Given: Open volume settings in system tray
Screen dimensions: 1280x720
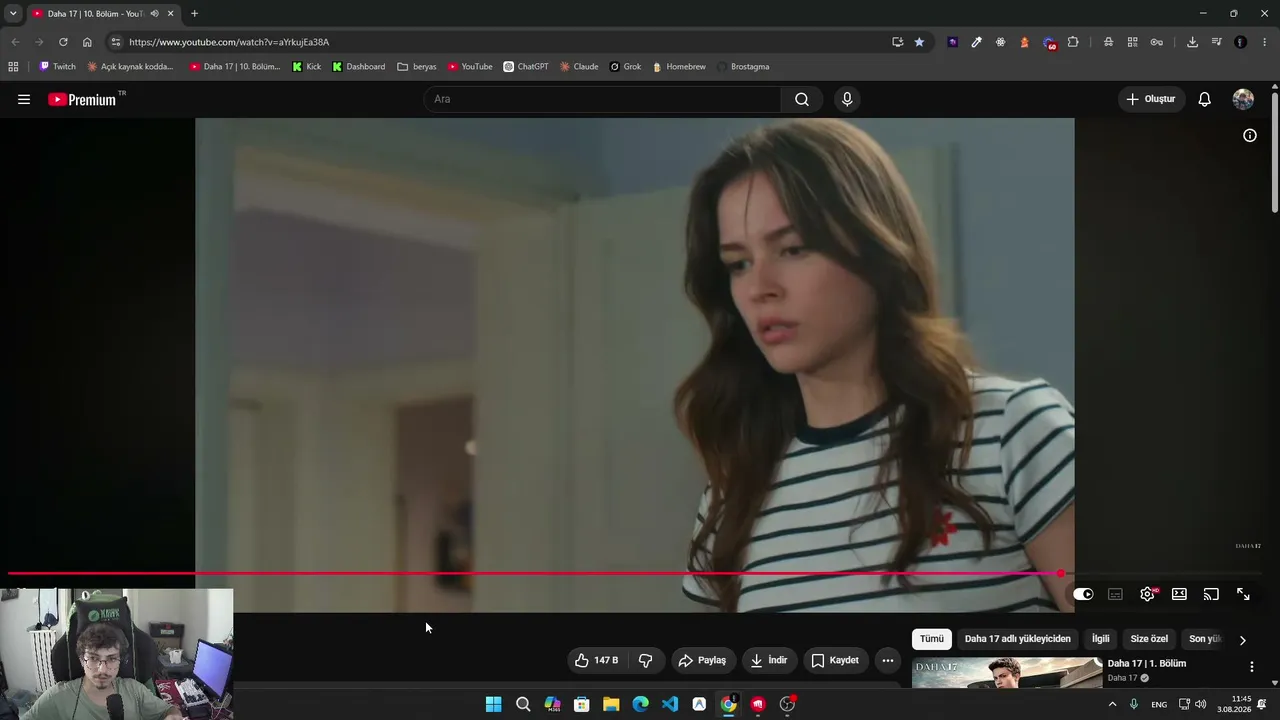Looking at the screenshot, I should pos(1200,704).
